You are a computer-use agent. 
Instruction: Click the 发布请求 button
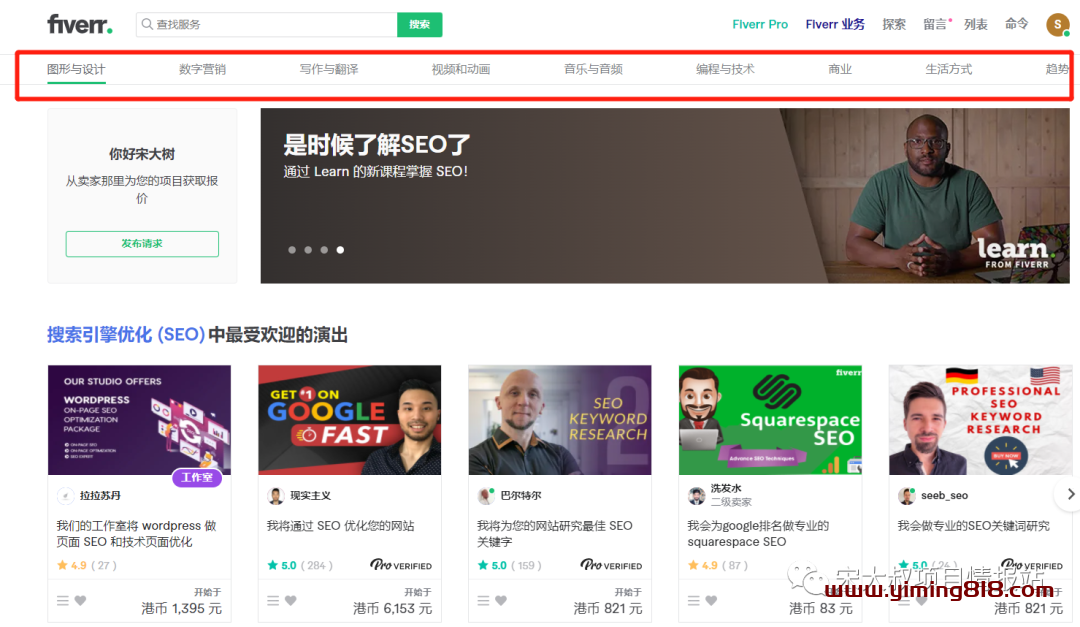(x=141, y=243)
